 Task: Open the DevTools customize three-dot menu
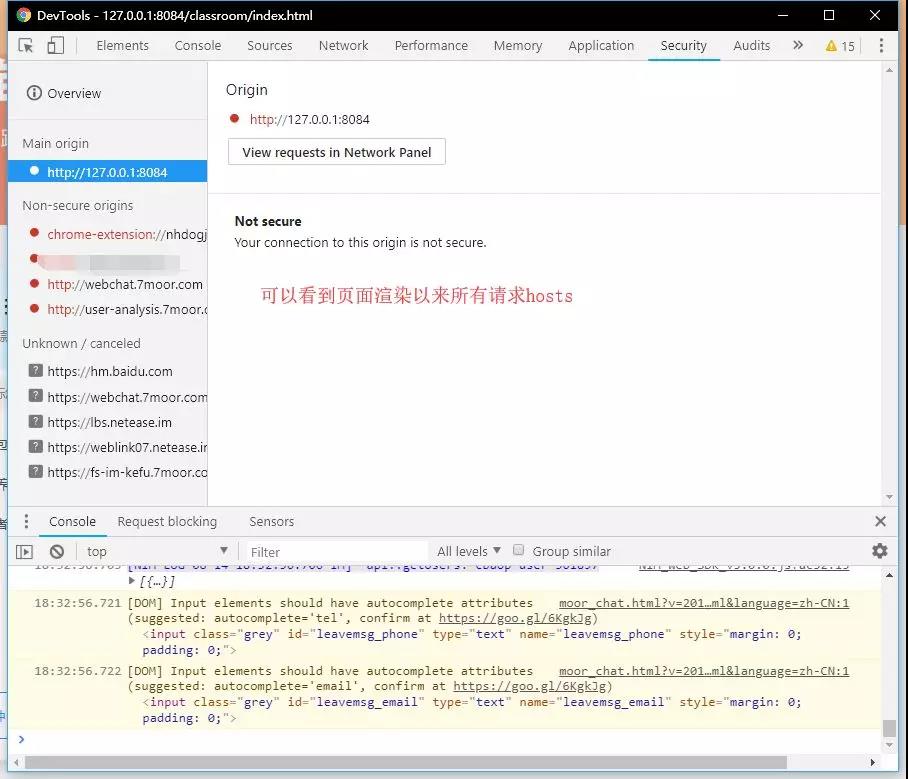[881, 46]
